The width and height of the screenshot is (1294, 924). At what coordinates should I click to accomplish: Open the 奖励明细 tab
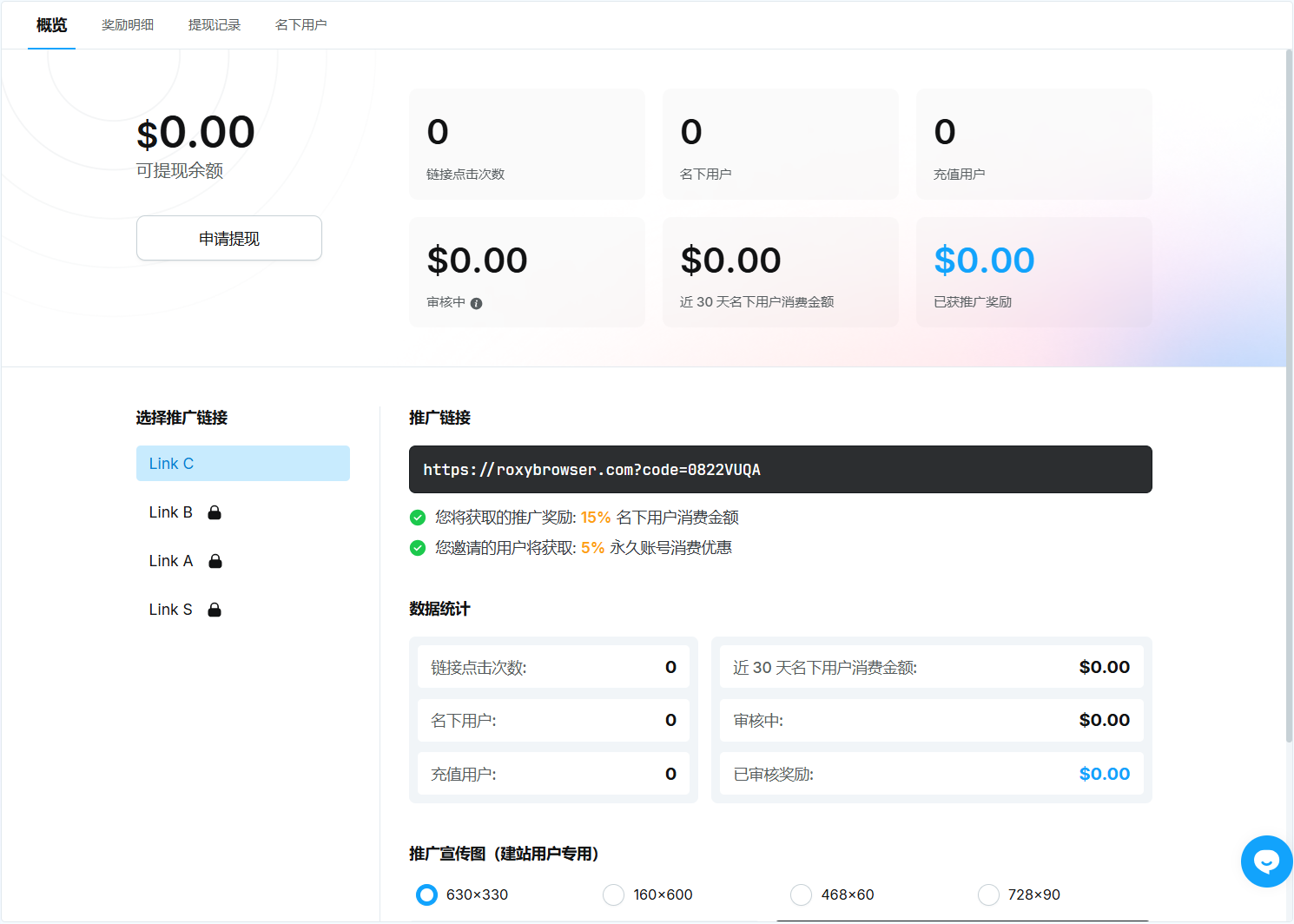coord(128,25)
